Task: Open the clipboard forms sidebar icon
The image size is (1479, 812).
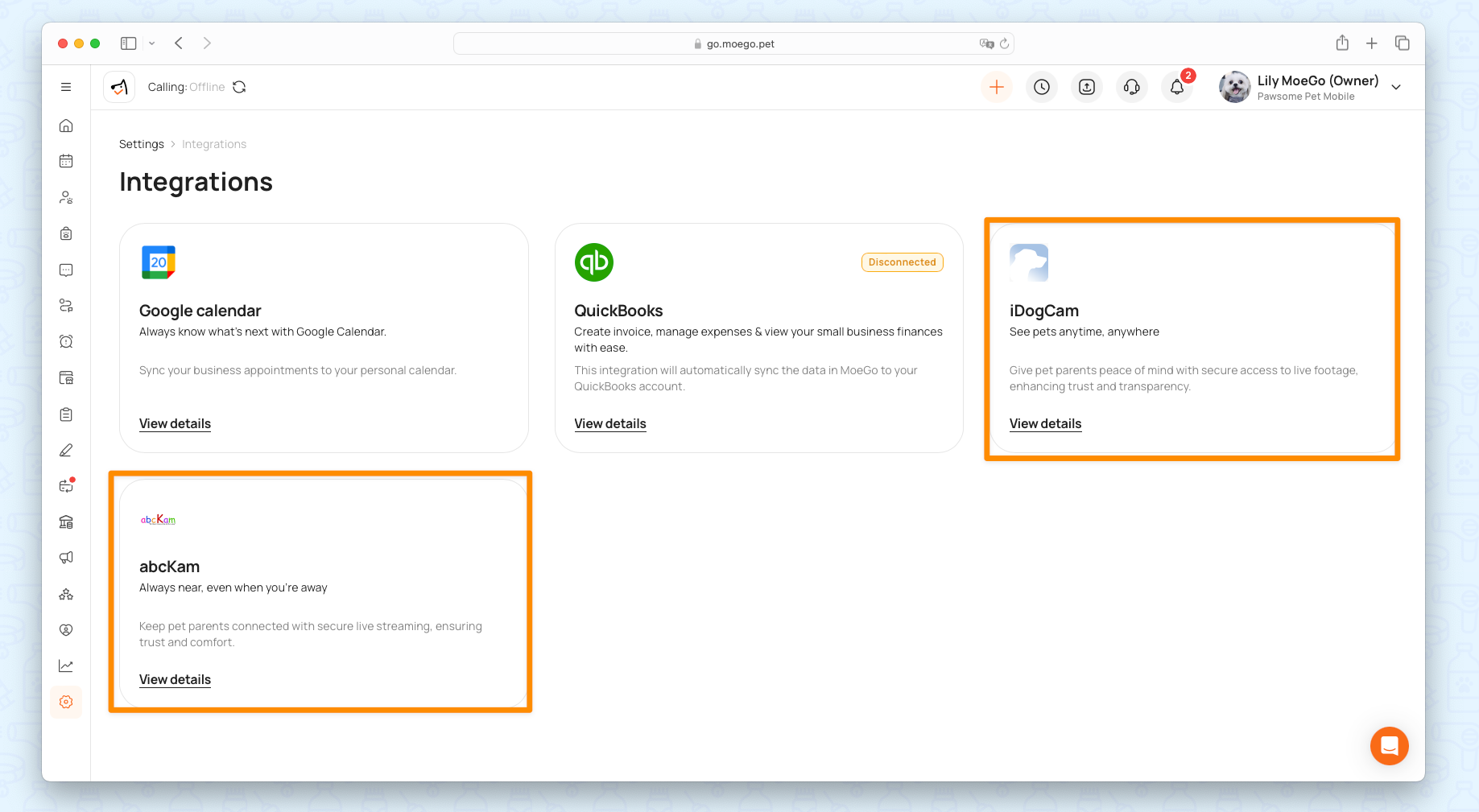Action: [66, 414]
